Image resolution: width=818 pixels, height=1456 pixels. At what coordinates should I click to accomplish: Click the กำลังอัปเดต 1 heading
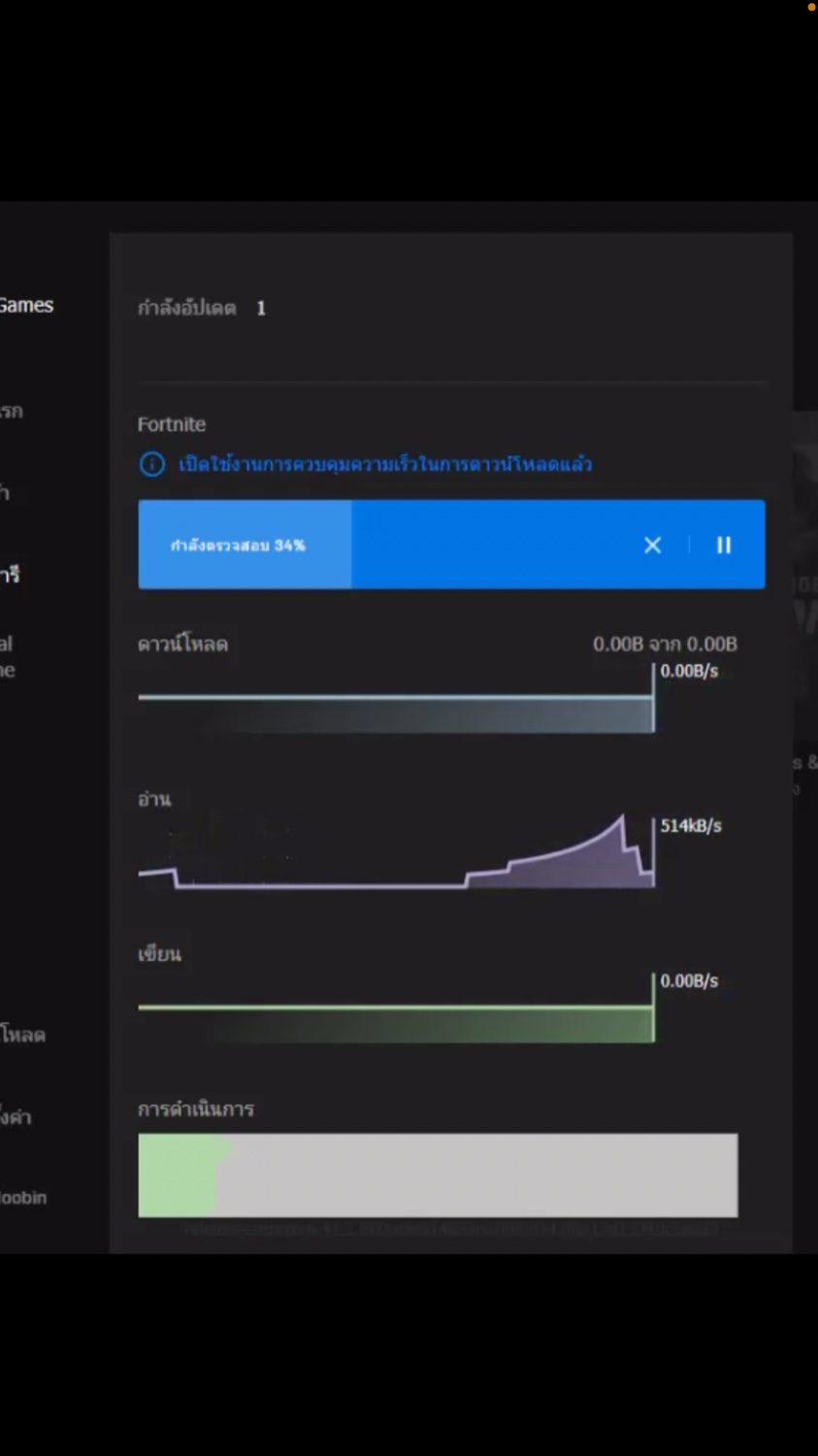202,308
